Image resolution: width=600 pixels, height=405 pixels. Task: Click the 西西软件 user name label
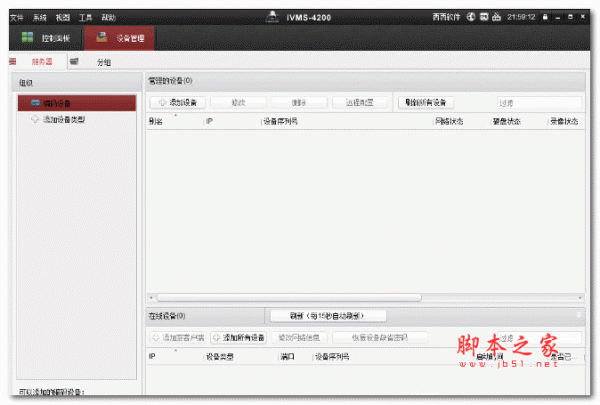pos(446,17)
